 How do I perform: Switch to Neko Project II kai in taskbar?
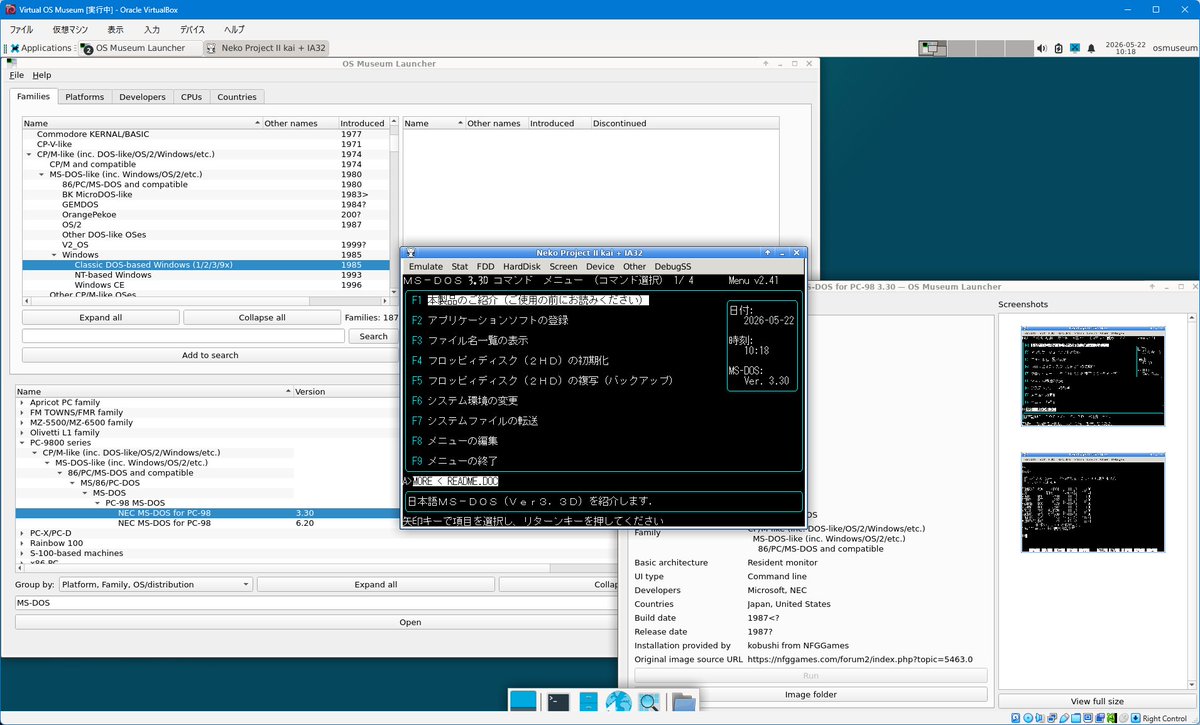click(266, 48)
